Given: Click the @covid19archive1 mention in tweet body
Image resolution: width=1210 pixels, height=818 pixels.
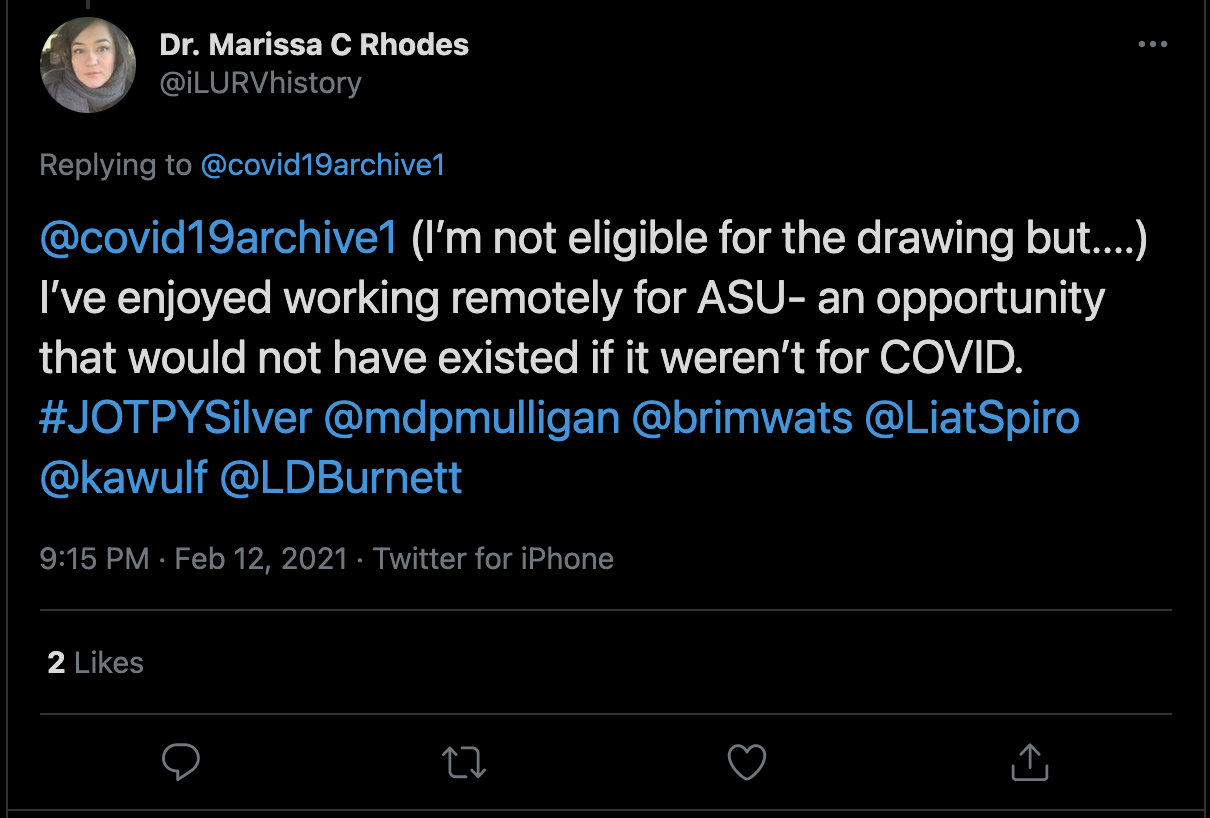Looking at the screenshot, I should pyautogui.click(x=219, y=240).
